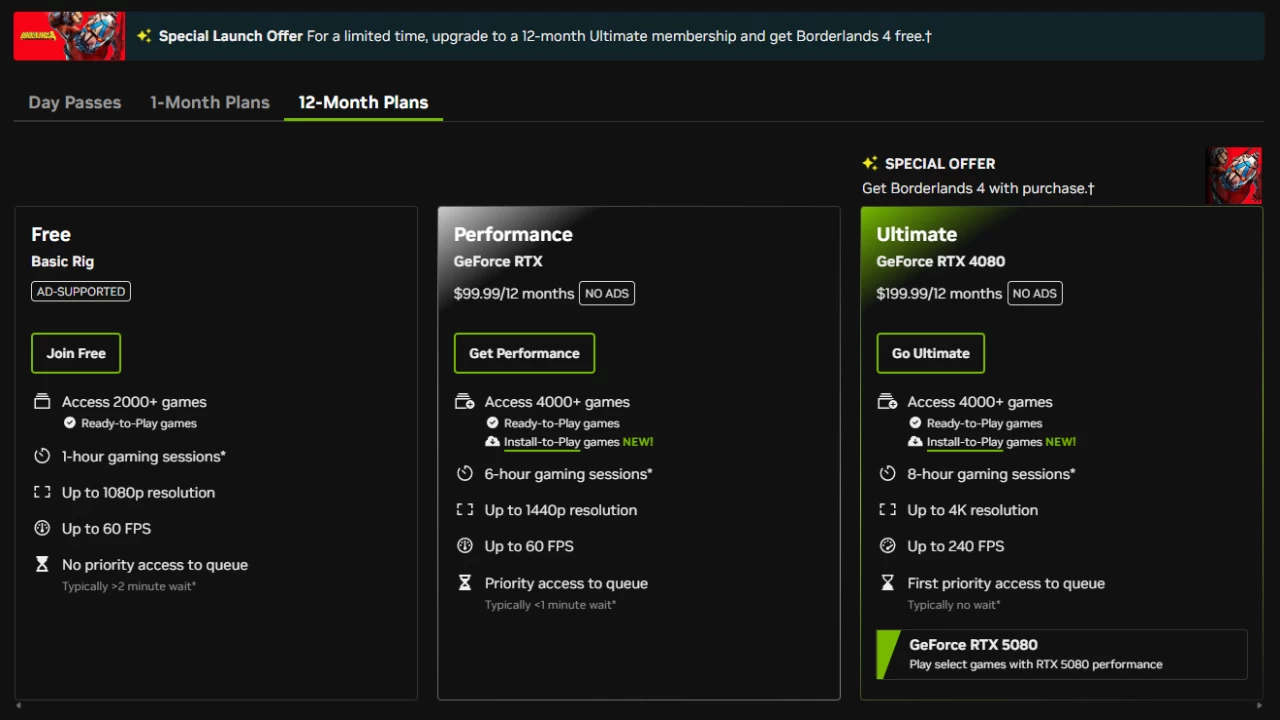Click 'Typically >2 minute wait*' text

(x=129, y=586)
